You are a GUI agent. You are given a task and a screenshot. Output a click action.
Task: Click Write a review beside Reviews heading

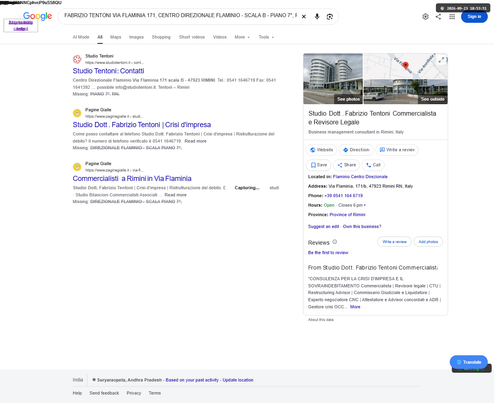pos(394,242)
